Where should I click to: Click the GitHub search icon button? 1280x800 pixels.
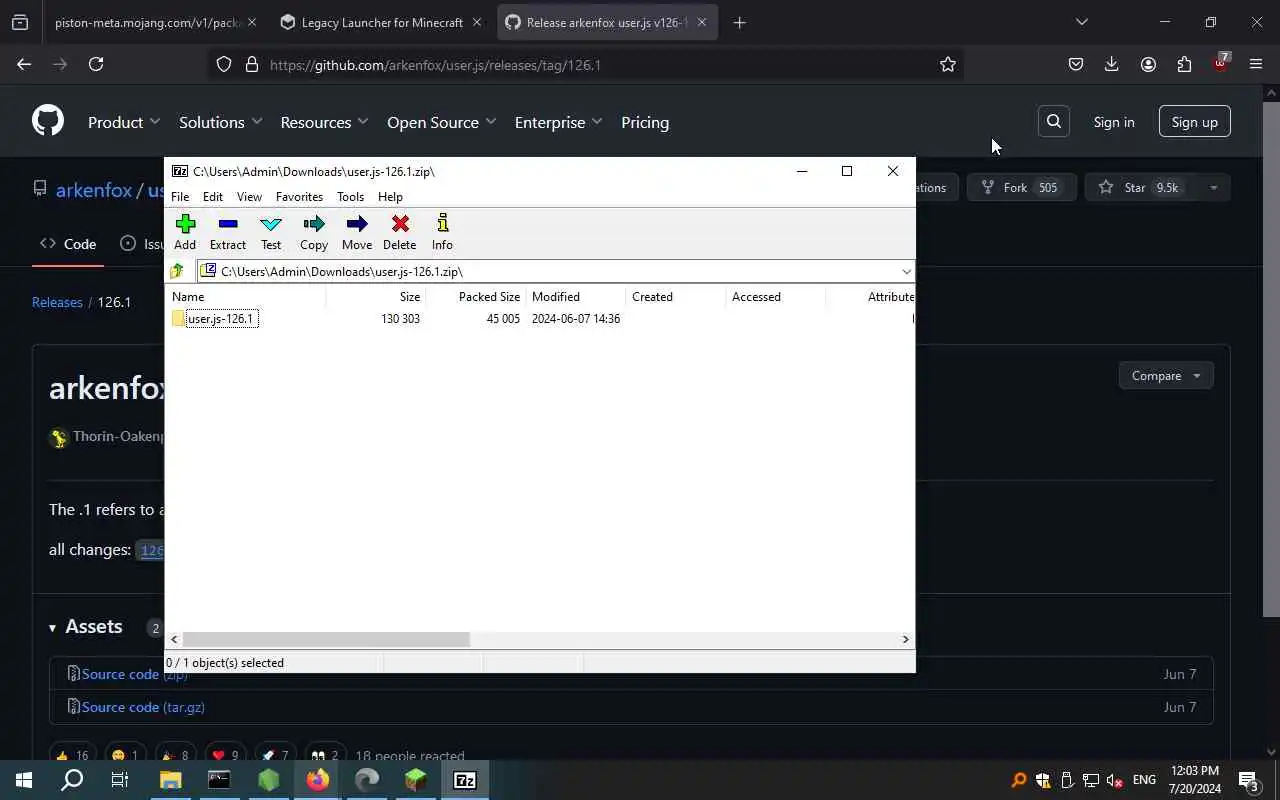tap(1054, 121)
